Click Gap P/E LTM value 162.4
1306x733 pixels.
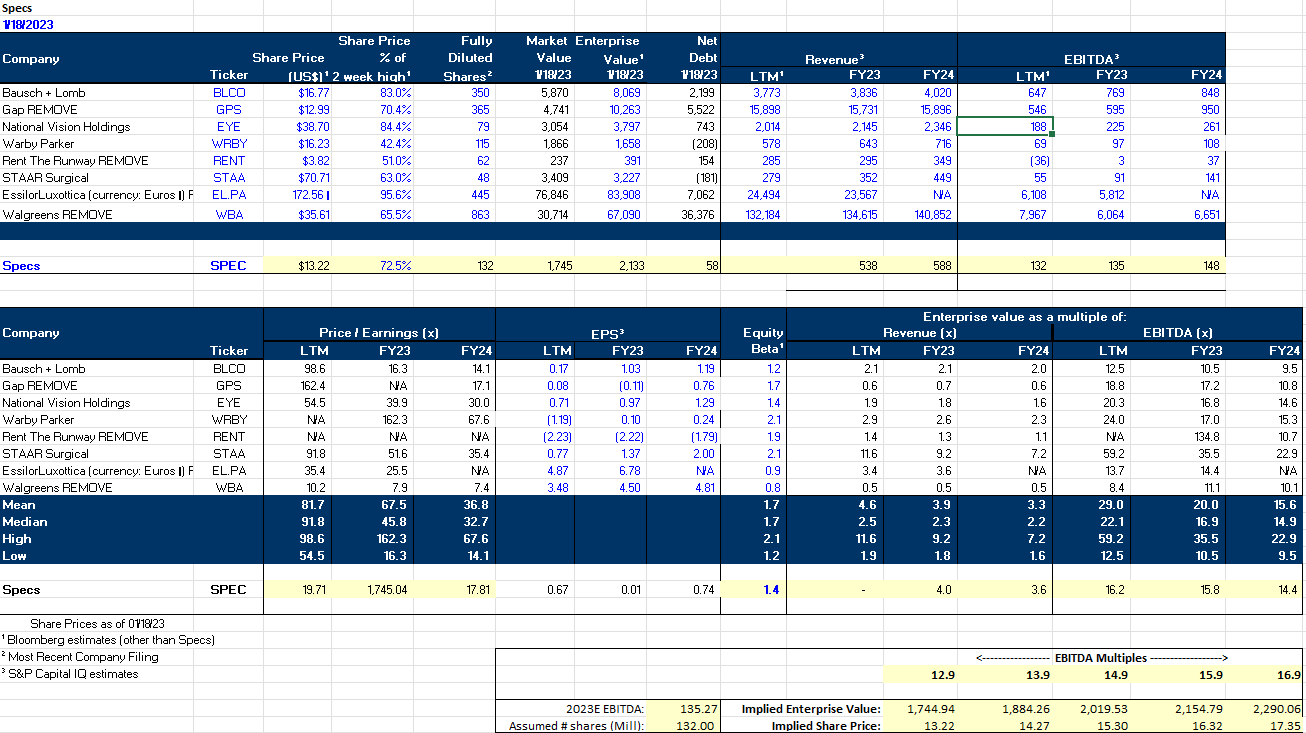pyautogui.click(x=316, y=386)
